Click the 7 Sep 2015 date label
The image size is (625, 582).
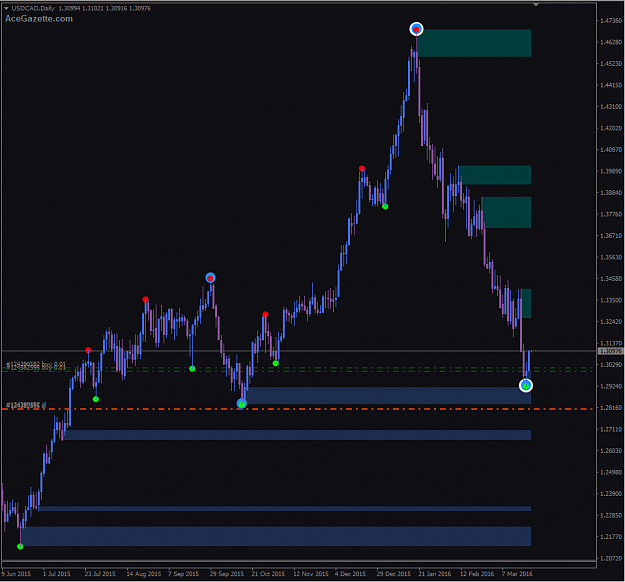183,574
